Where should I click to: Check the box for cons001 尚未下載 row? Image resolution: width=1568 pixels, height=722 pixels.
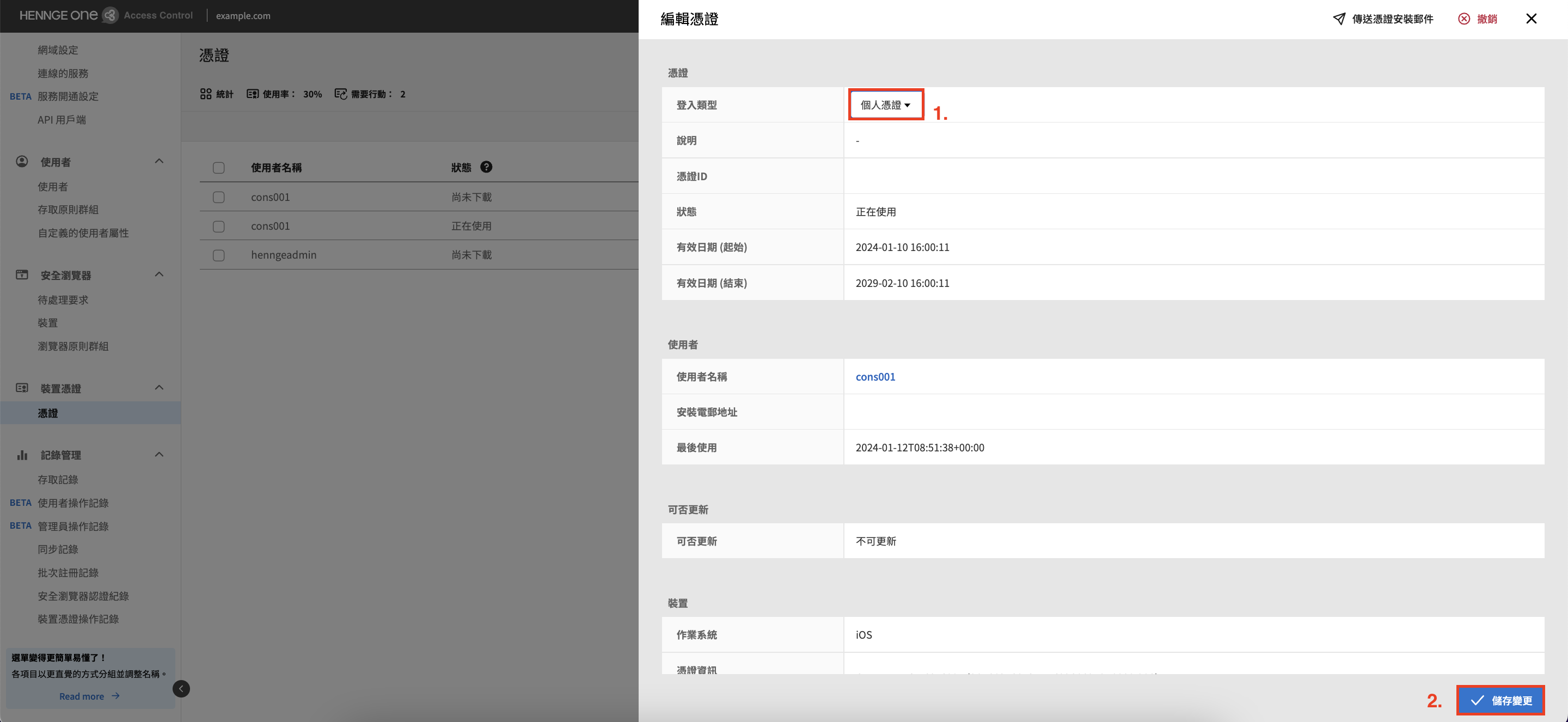[x=218, y=197]
